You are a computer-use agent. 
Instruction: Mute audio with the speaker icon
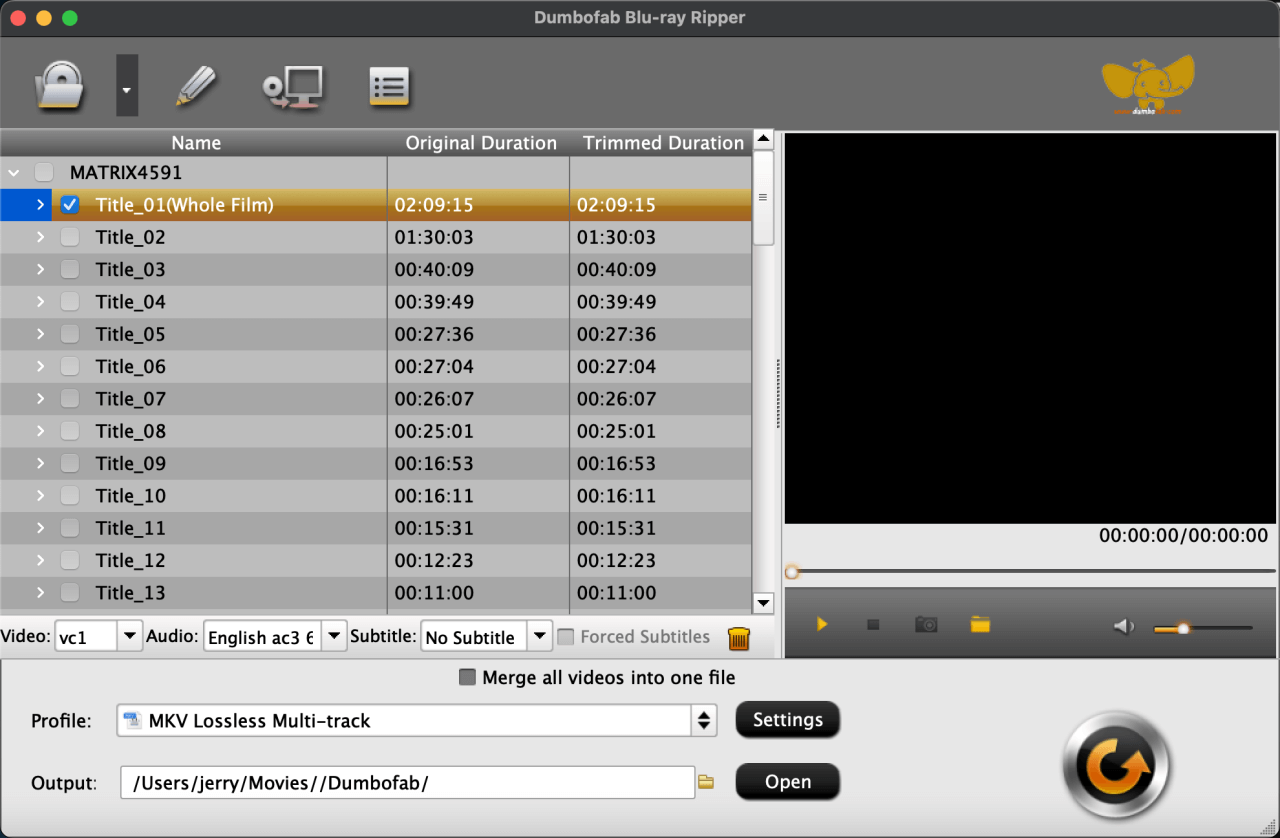point(1122,626)
